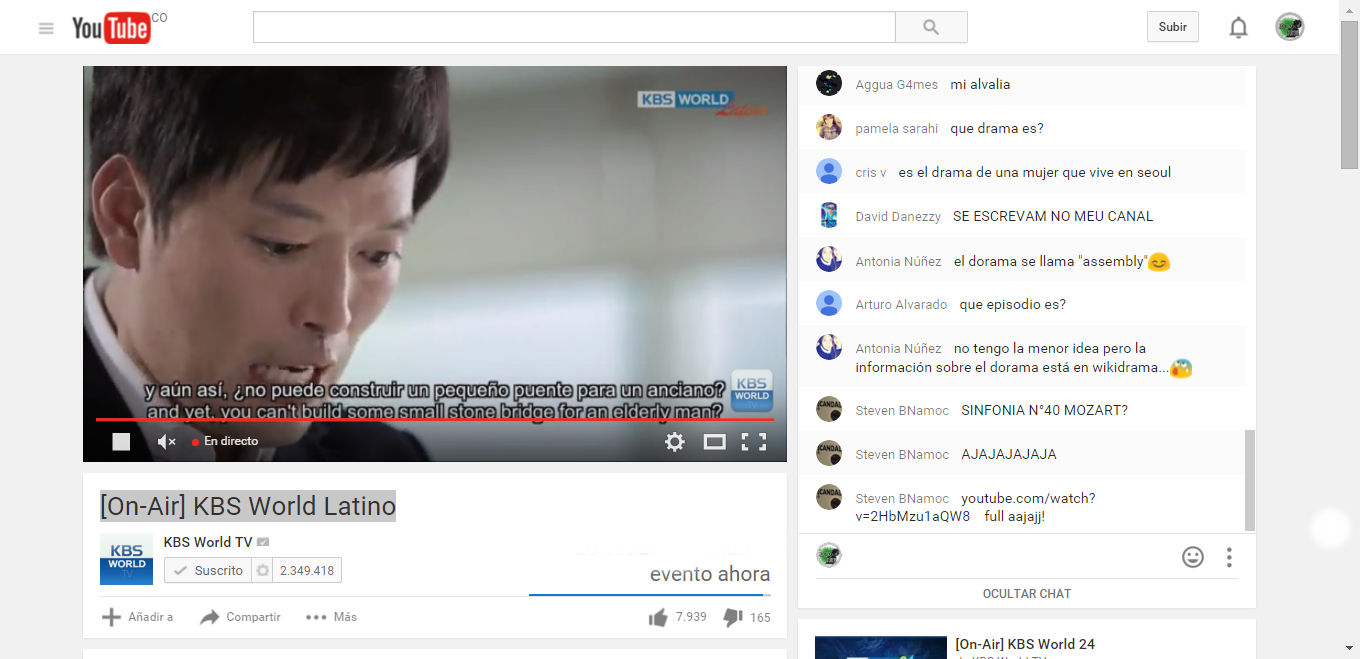Switch to theater mode

[x=714, y=441]
